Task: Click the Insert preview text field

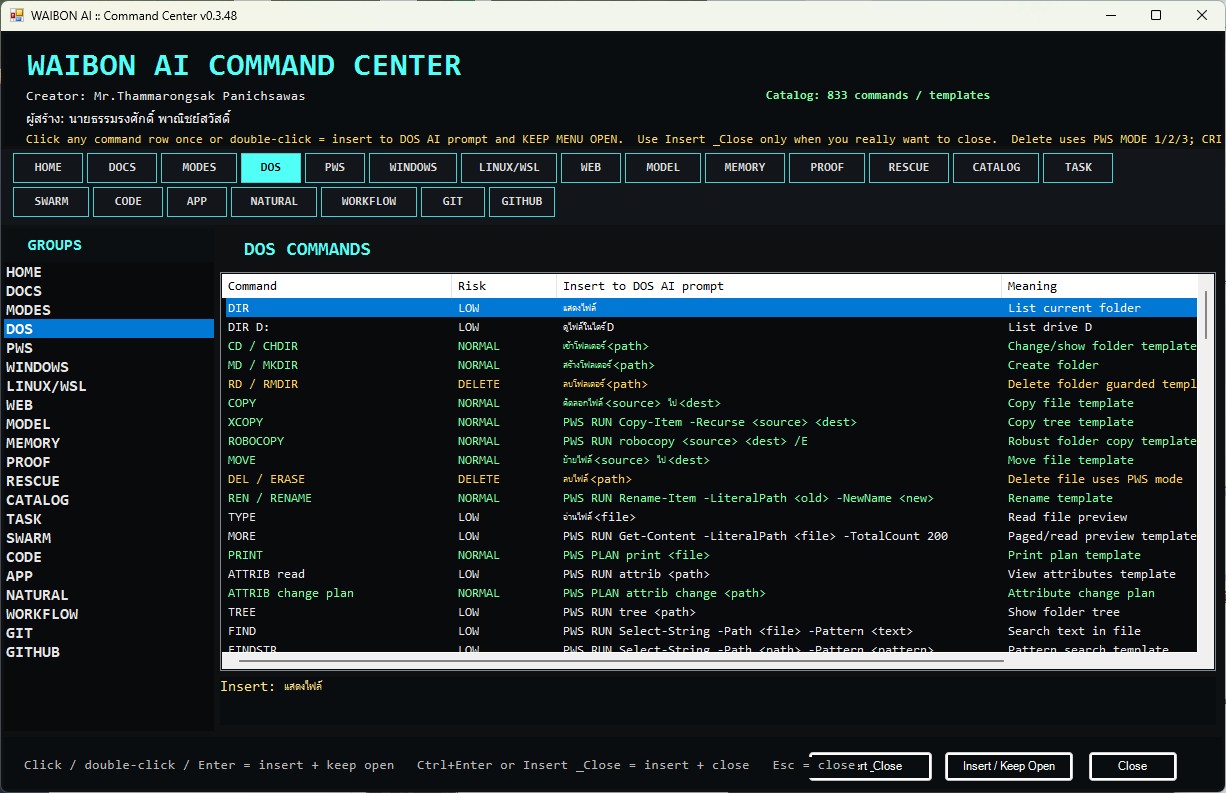Action: (718, 699)
